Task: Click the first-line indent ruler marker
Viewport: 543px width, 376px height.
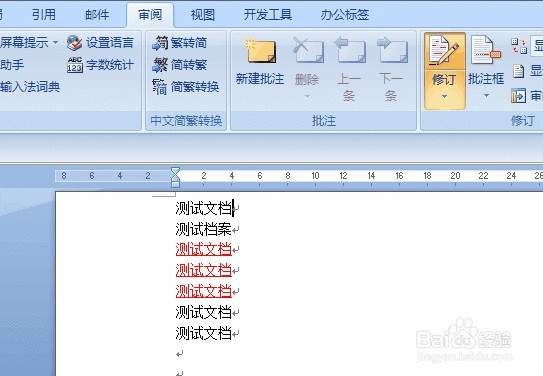Action: click(x=175, y=171)
